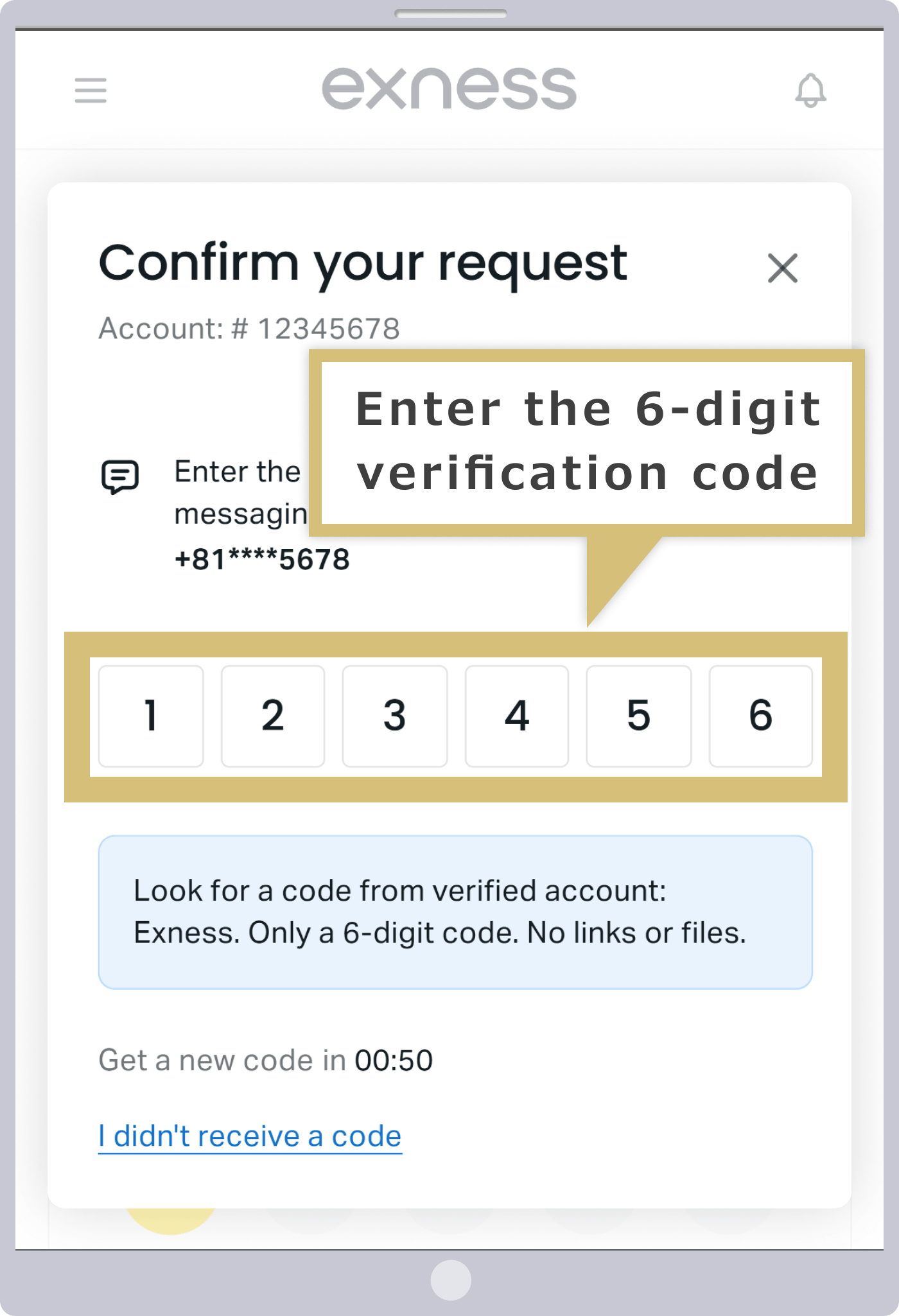Click the Confirm your request heading
The height and width of the screenshot is (1316, 899).
[x=363, y=263]
